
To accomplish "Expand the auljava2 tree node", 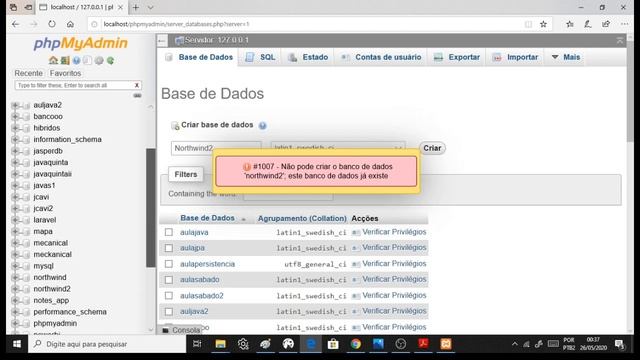I will pyautogui.click(x=15, y=105).
